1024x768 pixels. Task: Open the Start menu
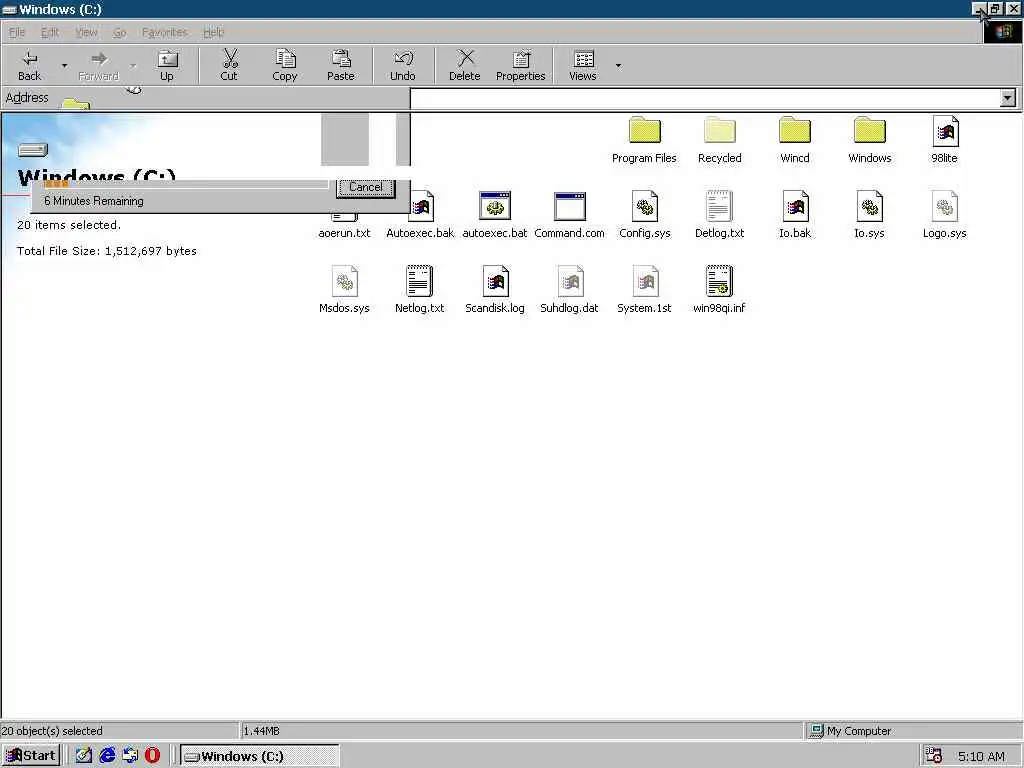point(31,756)
